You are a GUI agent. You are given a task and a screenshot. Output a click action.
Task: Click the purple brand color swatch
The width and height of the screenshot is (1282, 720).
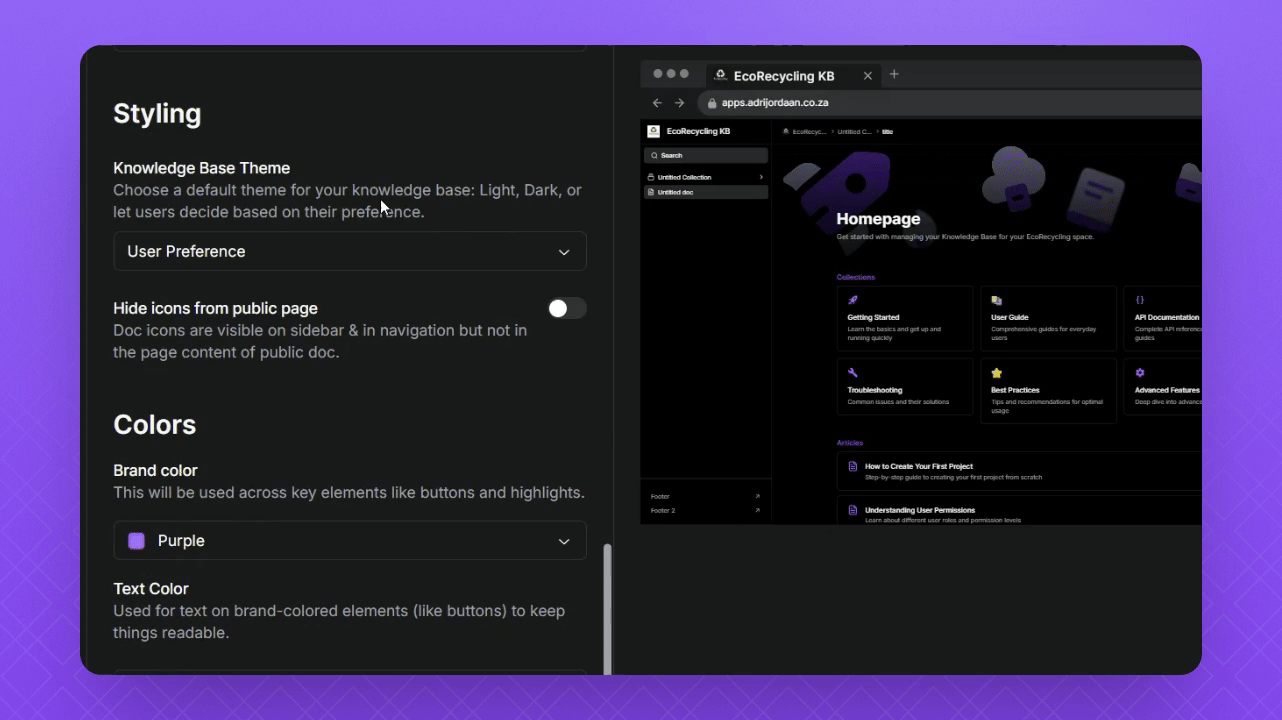click(x=137, y=541)
